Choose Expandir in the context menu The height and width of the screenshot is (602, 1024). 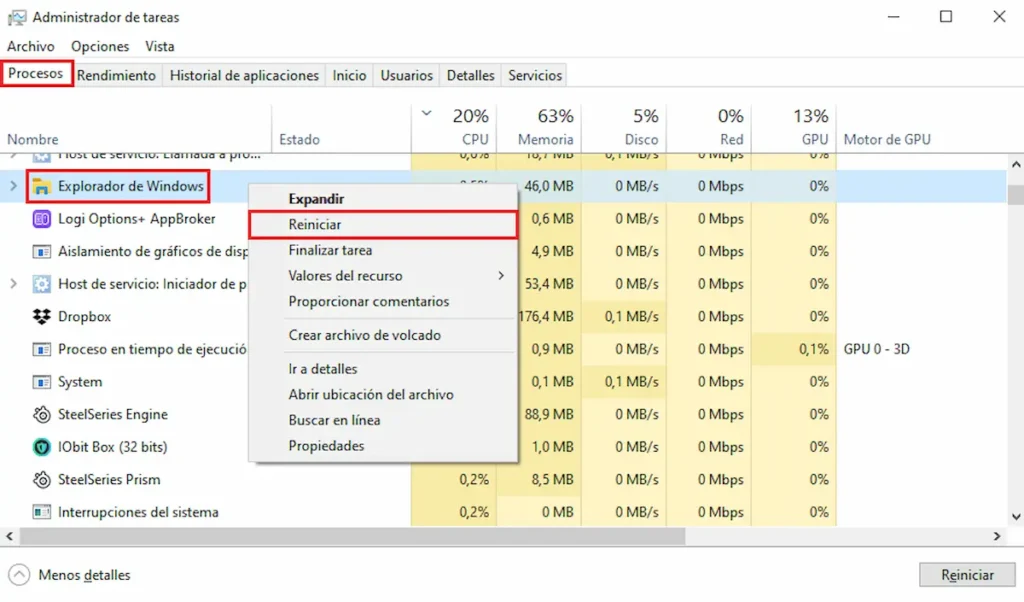click(383, 198)
